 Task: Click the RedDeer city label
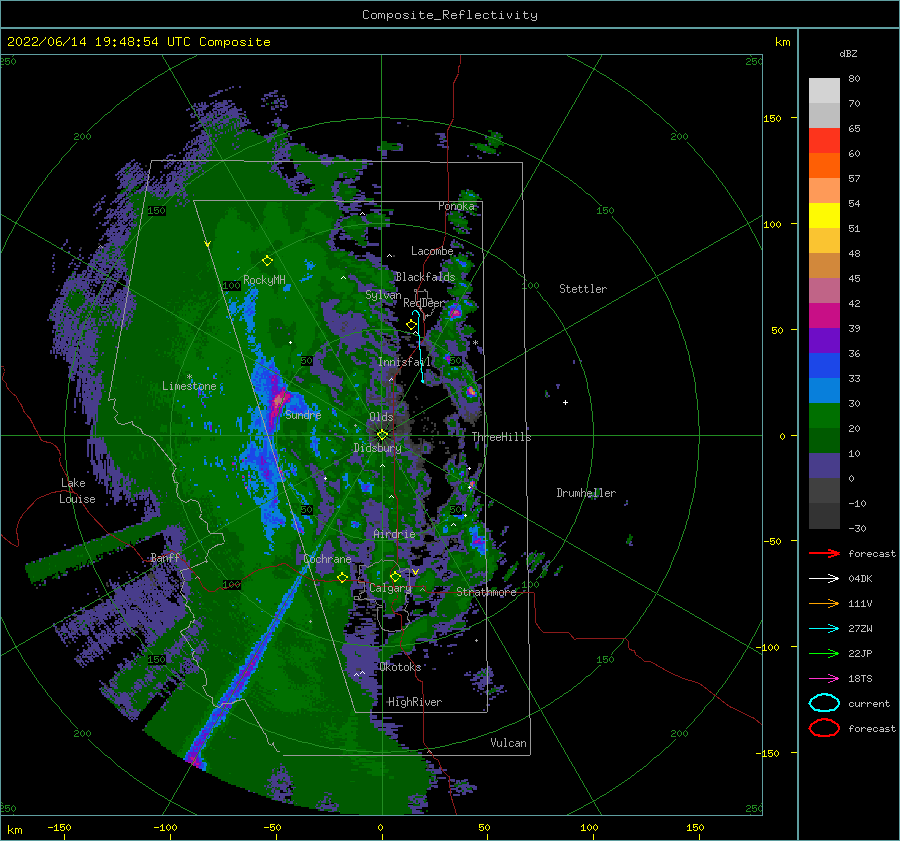424,303
